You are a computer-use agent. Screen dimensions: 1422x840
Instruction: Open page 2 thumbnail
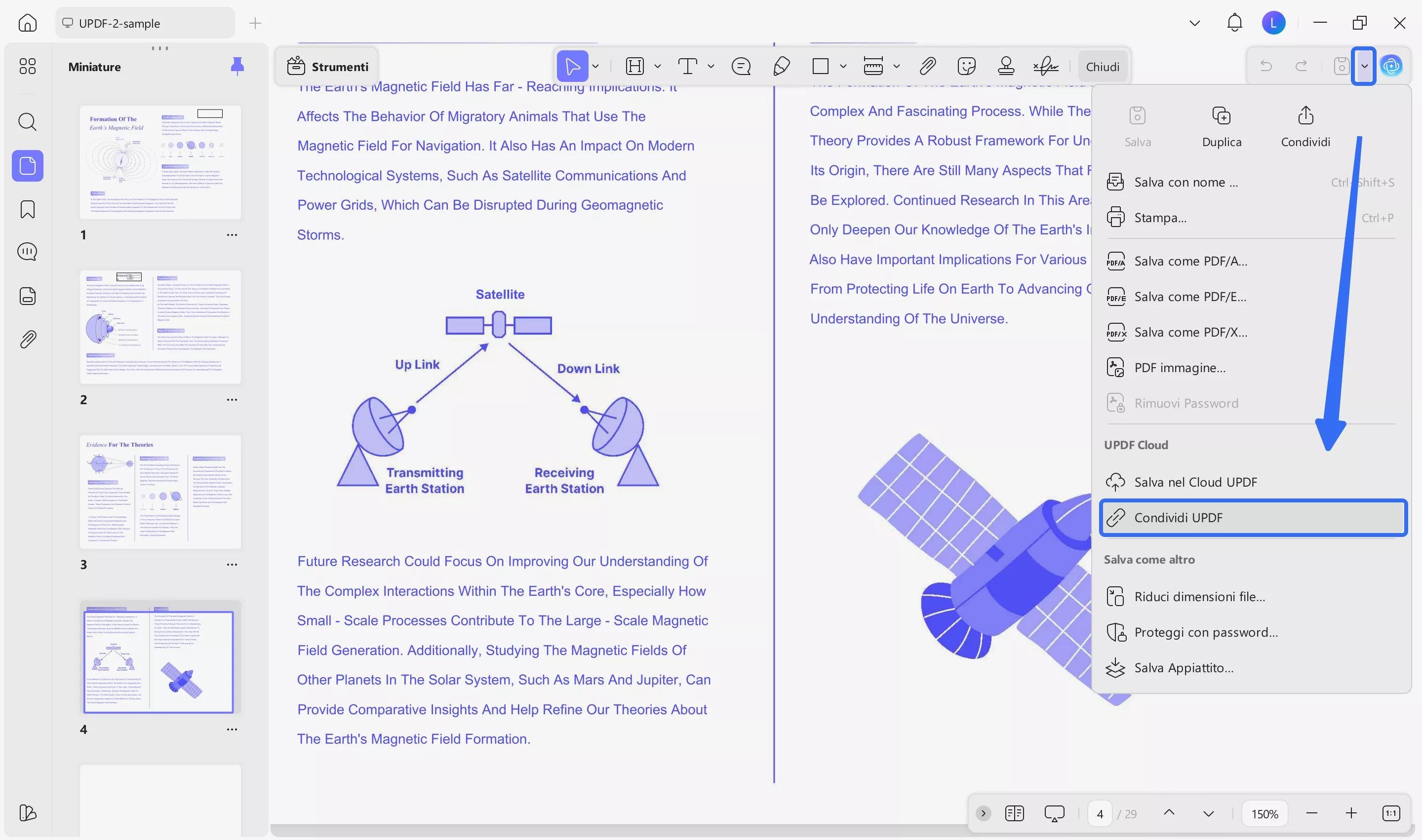click(160, 327)
